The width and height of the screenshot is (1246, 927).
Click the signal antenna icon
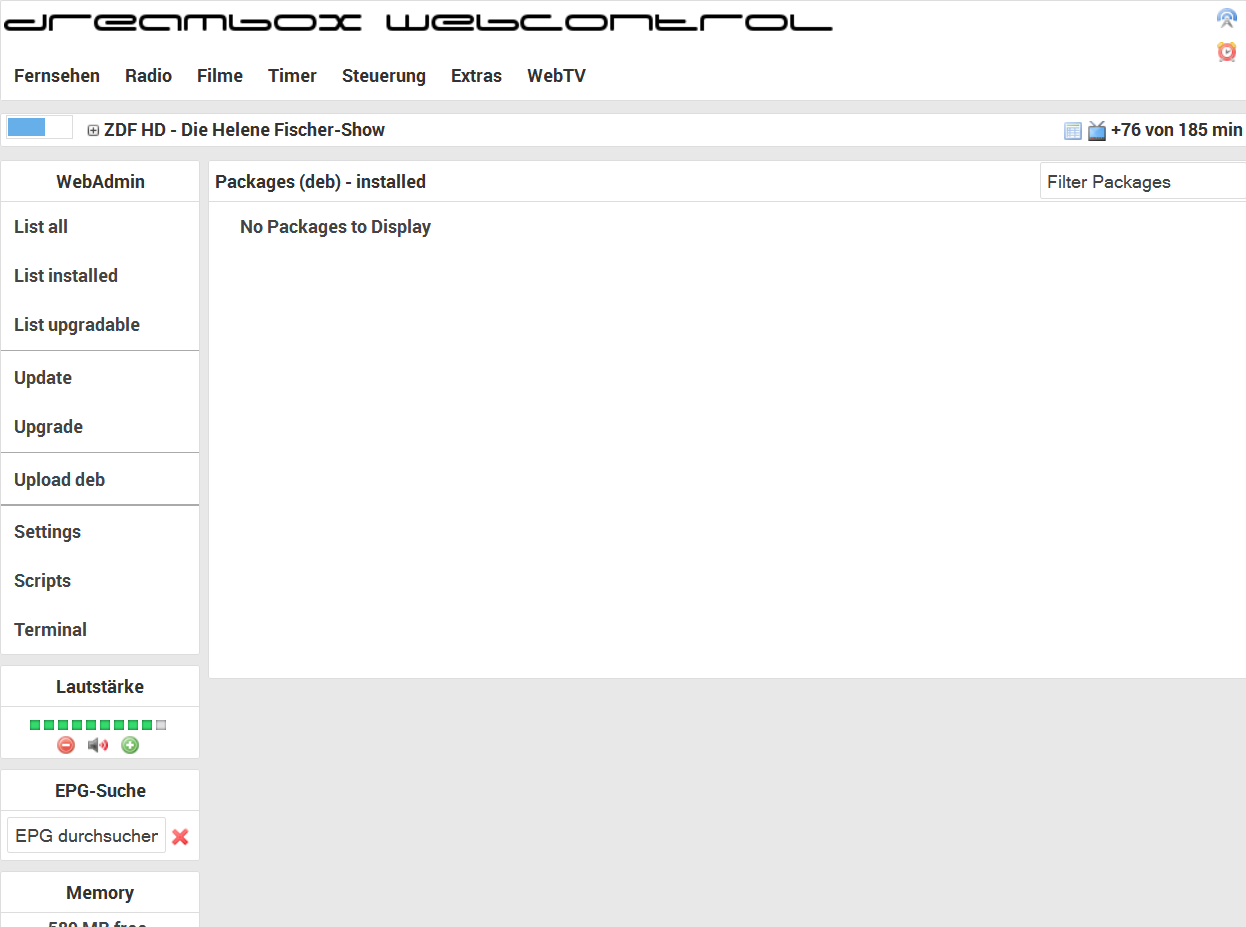click(x=1226, y=18)
